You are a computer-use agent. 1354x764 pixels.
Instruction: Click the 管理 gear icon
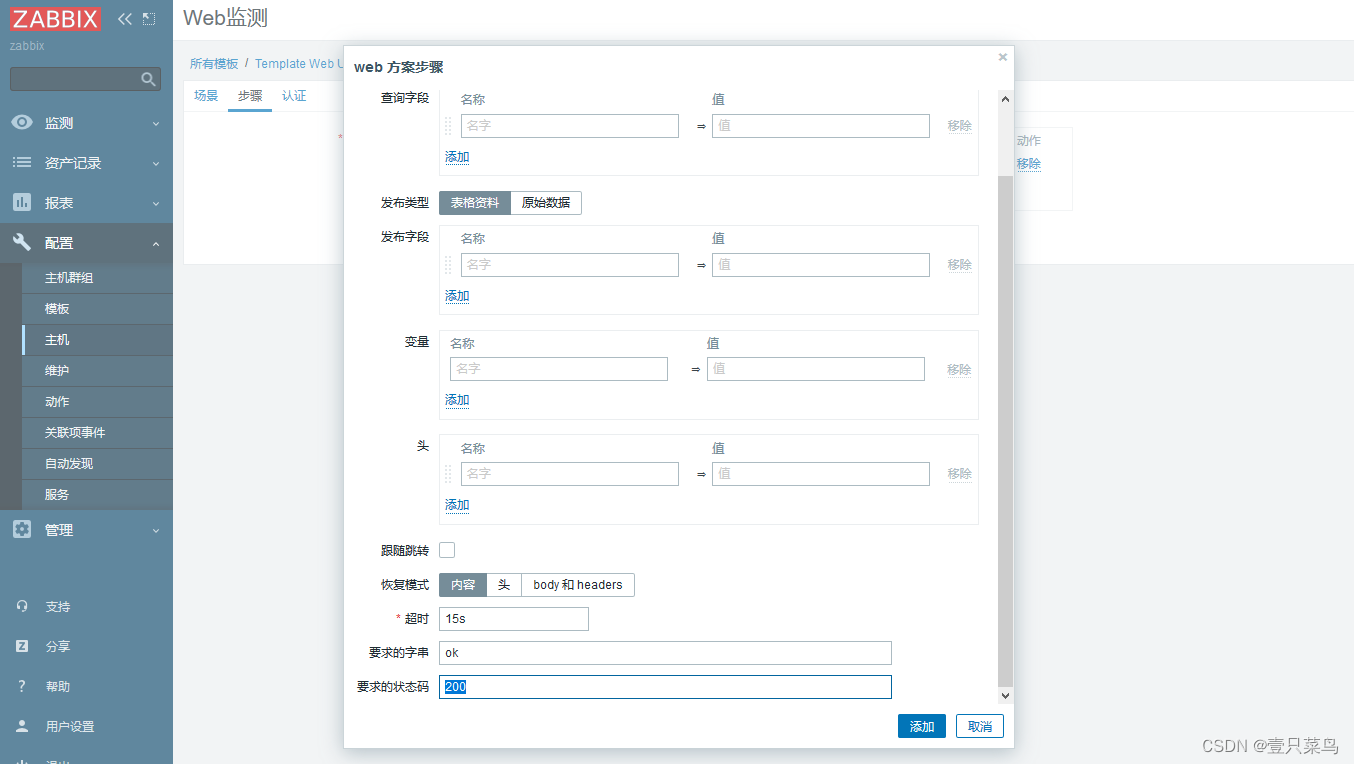tap(22, 530)
